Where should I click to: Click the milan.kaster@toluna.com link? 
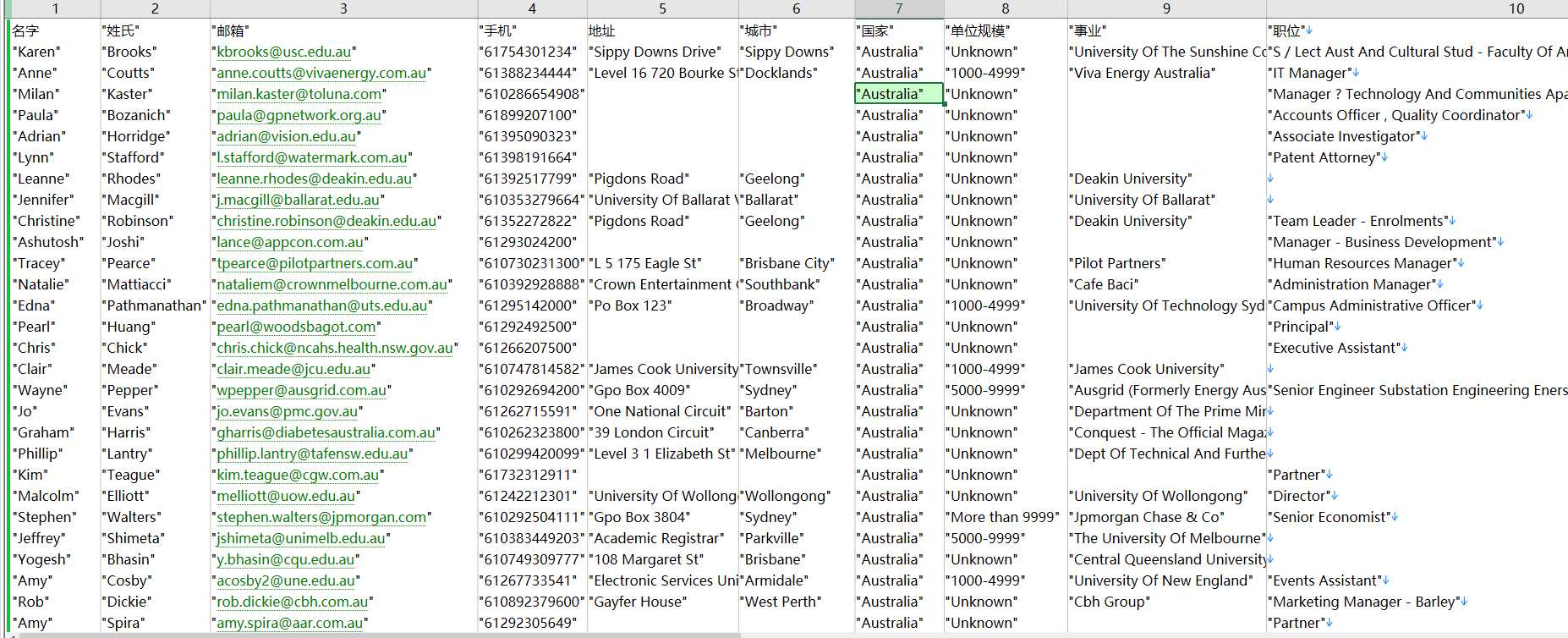coord(299,94)
